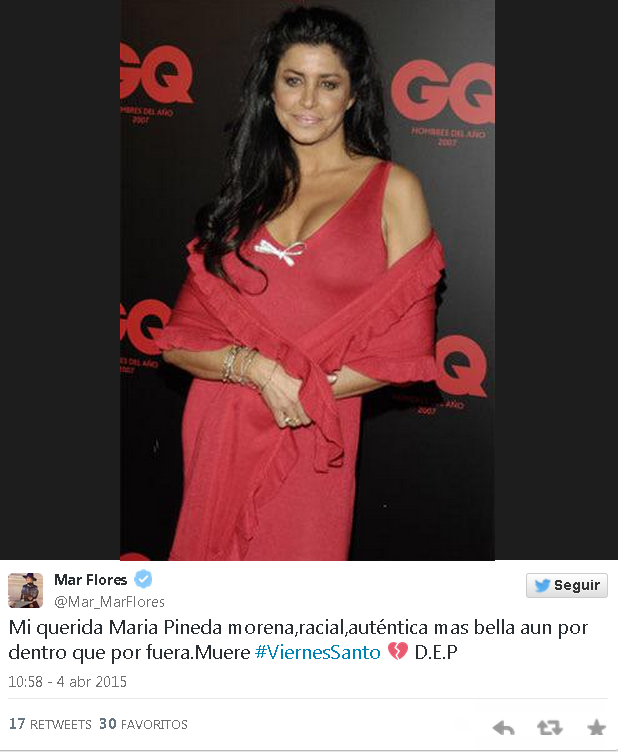Click the black area right of the photo
Screen dimensions: 618x752
point(556,280)
